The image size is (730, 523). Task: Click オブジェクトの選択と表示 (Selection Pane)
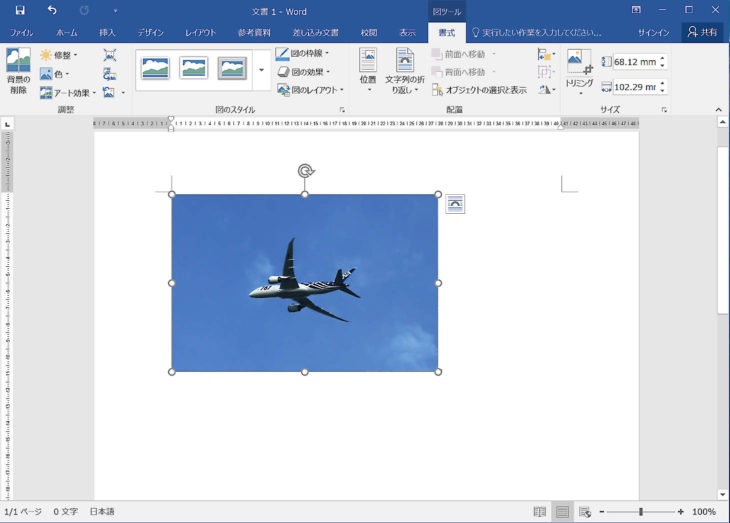click(x=479, y=90)
